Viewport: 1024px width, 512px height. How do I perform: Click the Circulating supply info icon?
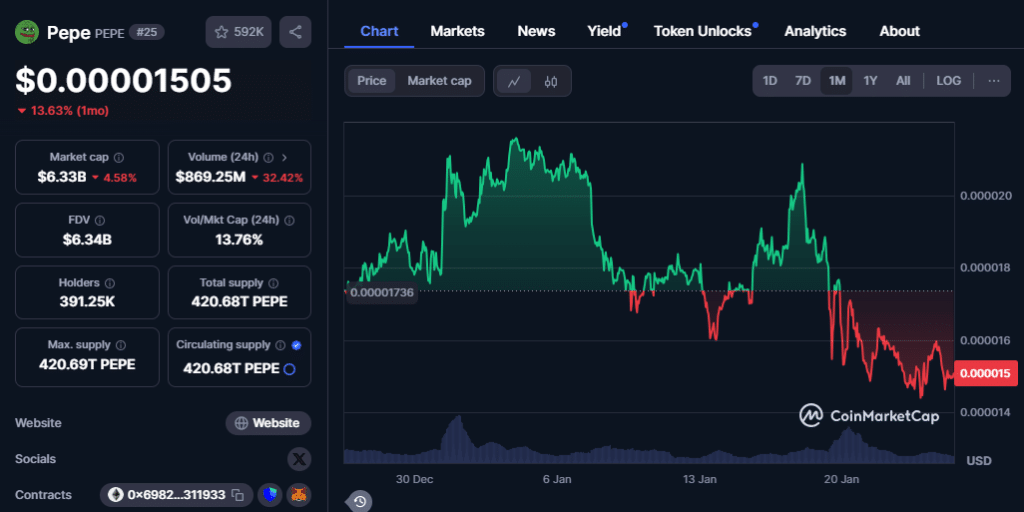click(x=280, y=345)
